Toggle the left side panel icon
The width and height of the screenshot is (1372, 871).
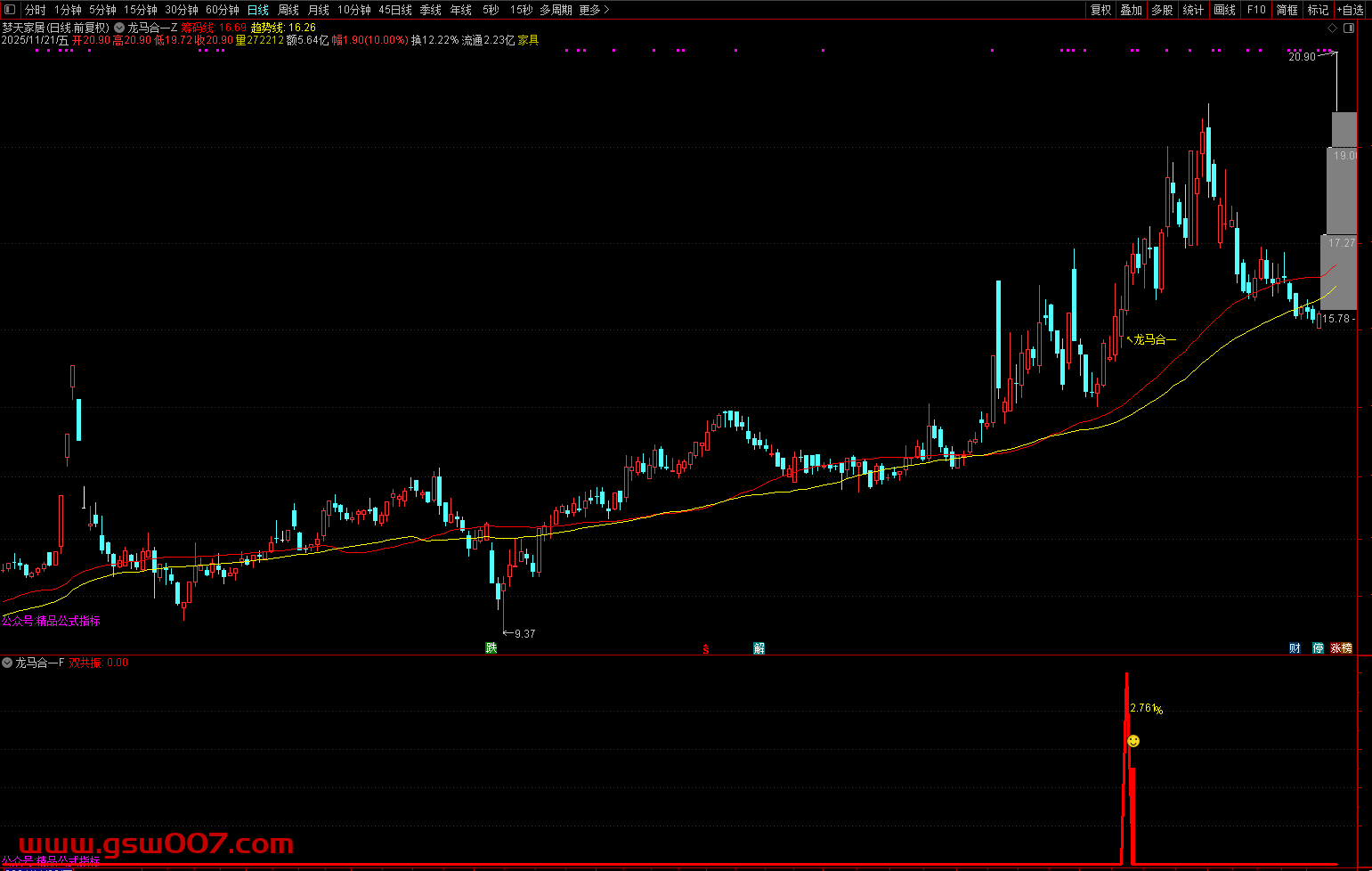pos(10,10)
